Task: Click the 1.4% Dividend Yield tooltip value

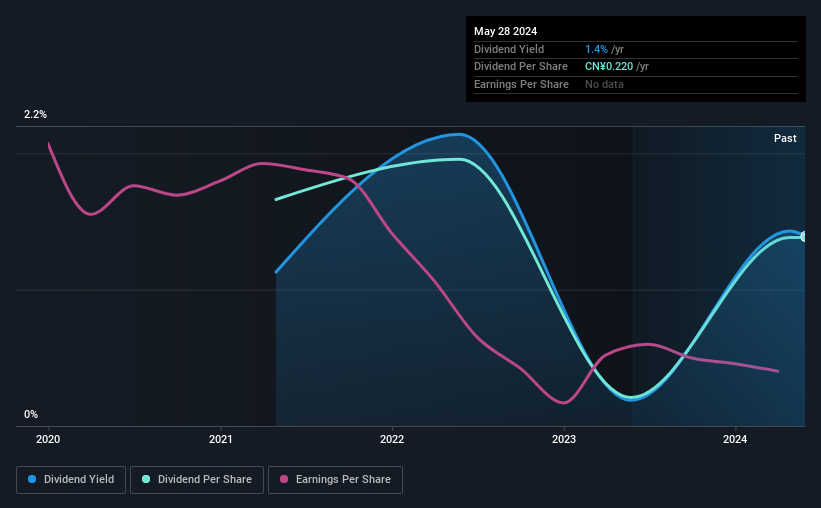Action: [x=596, y=49]
